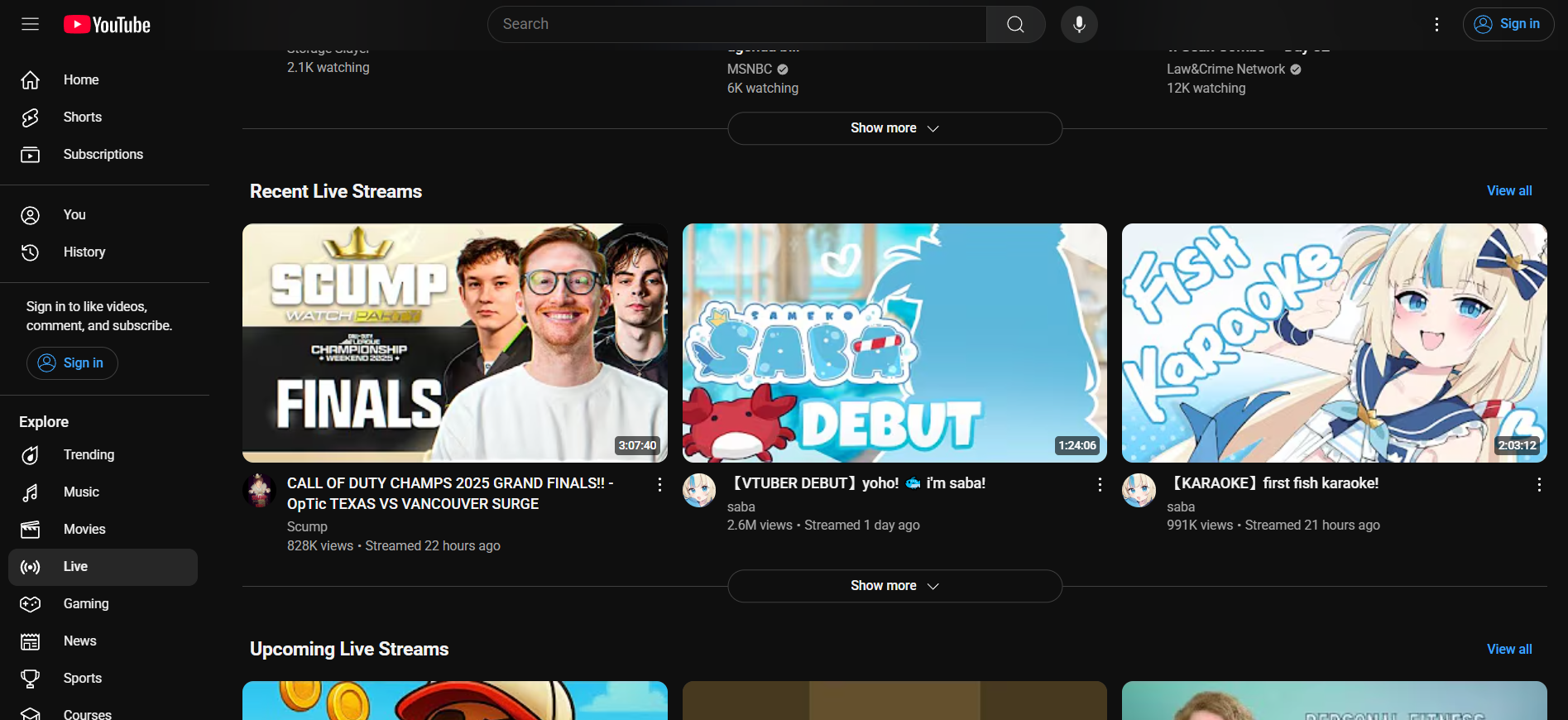
Task: Open title CALL OF DUTY CHAMPS 2025 GRAND FINALS
Action: (x=450, y=494)
